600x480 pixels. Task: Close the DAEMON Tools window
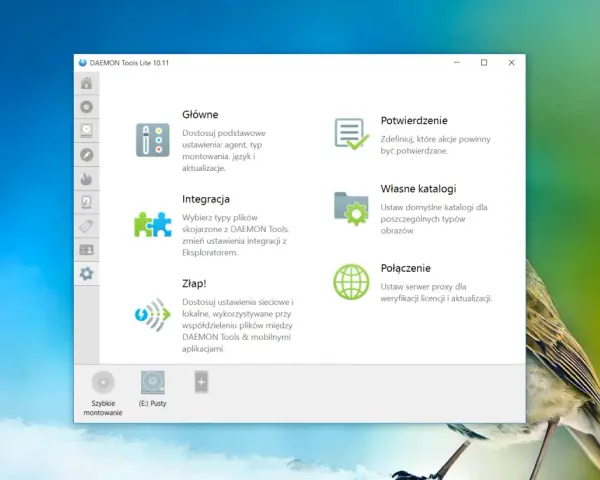512,62
